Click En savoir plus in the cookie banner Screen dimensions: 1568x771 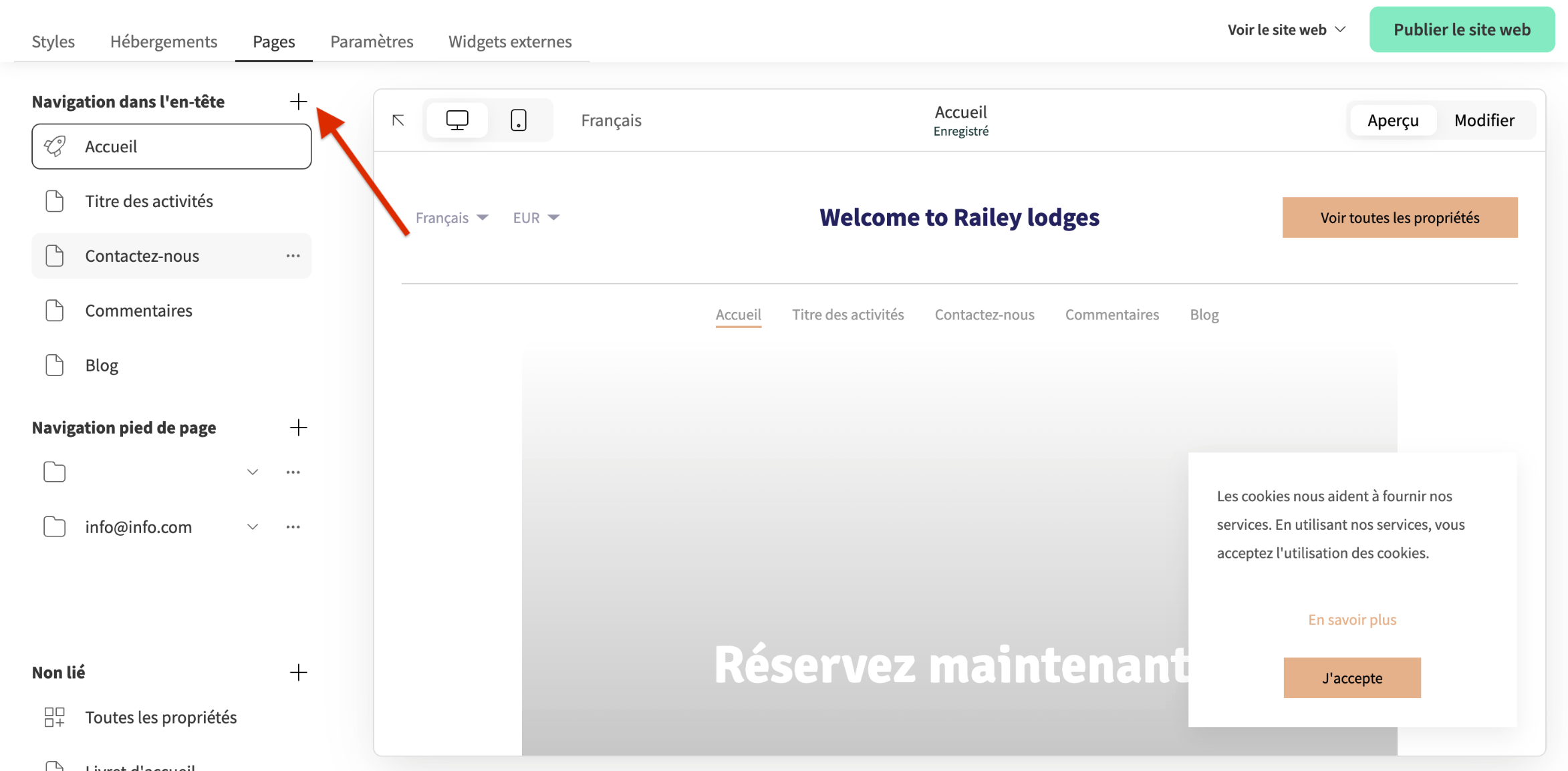[1351, 619]
